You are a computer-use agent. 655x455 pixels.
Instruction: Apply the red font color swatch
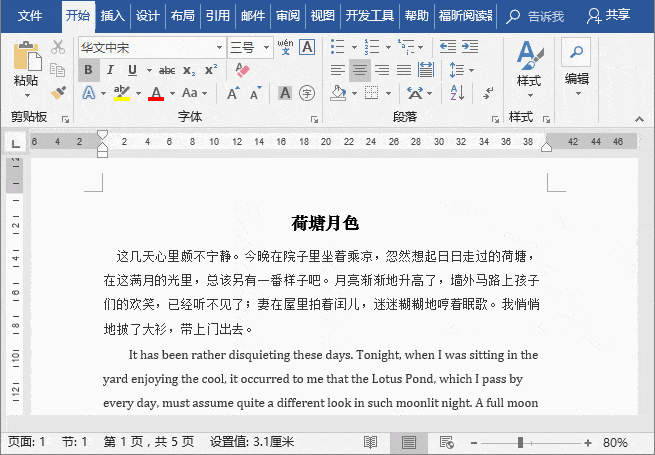pyautogui.click(x=156, y=93)
